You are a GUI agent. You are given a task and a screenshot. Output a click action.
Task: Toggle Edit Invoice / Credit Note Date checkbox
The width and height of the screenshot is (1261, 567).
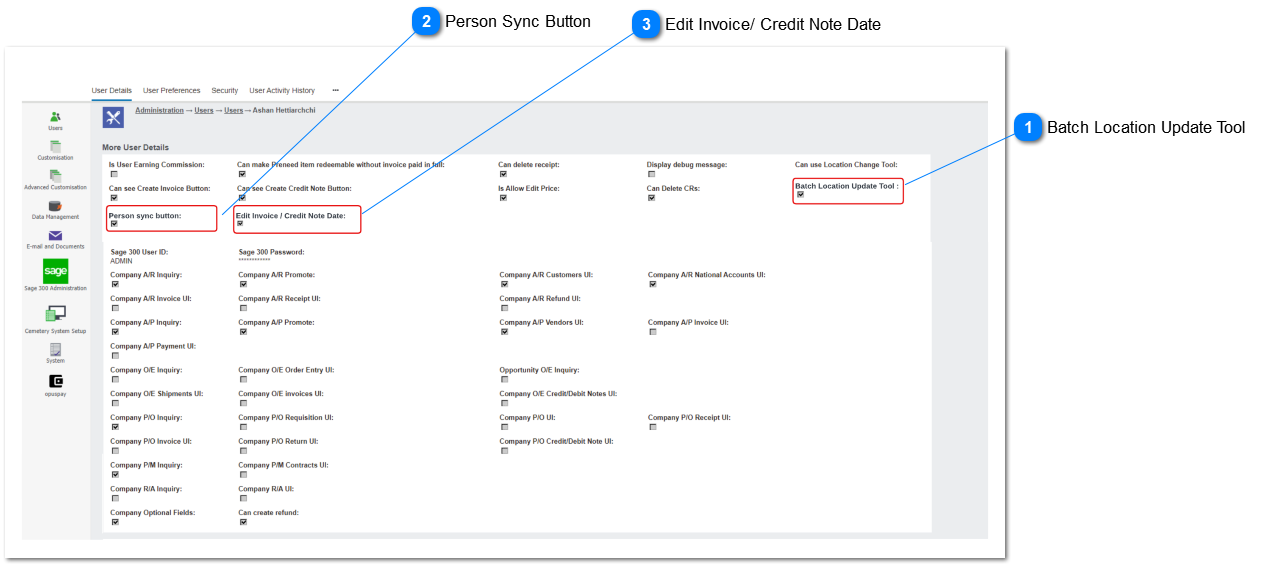[x=240, y=224]
